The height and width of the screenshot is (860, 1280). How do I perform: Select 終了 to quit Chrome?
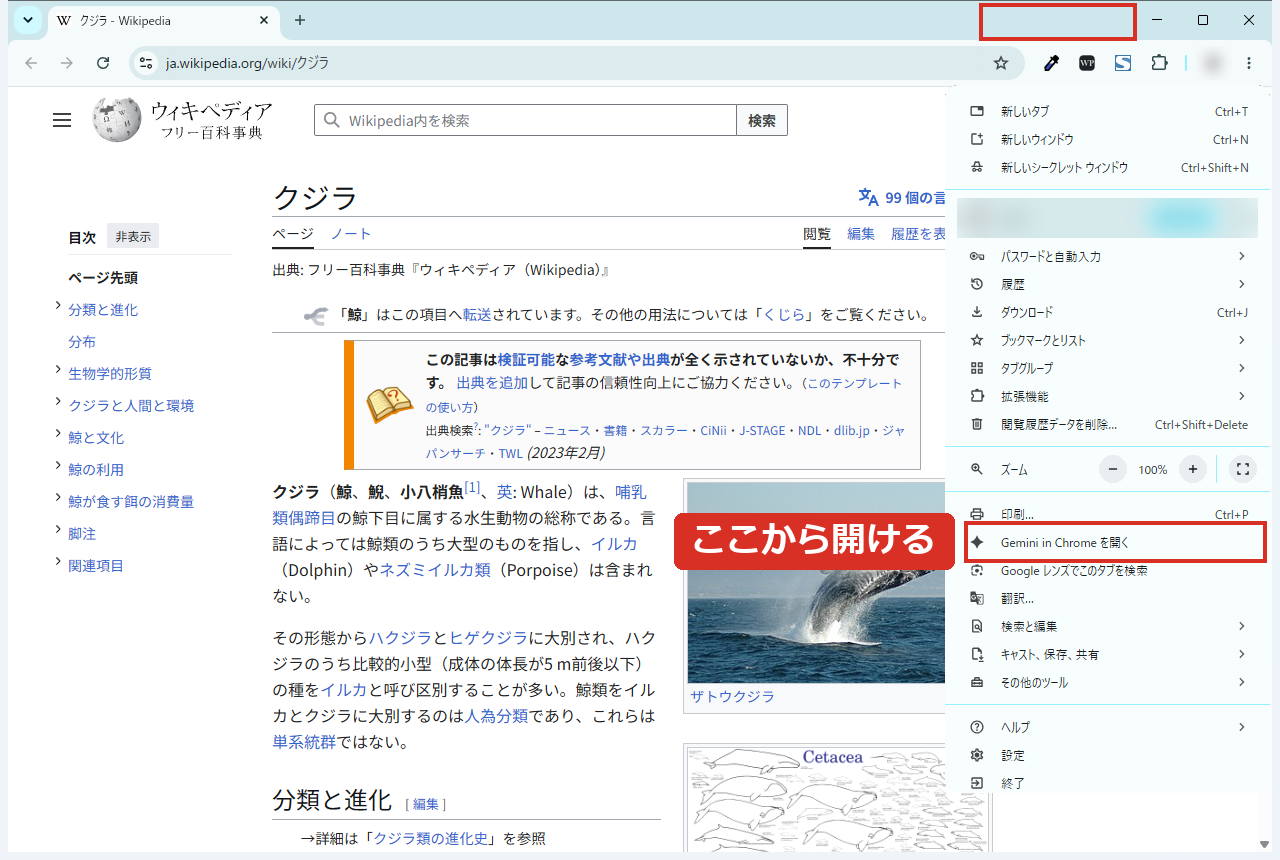click(1107, 783)
